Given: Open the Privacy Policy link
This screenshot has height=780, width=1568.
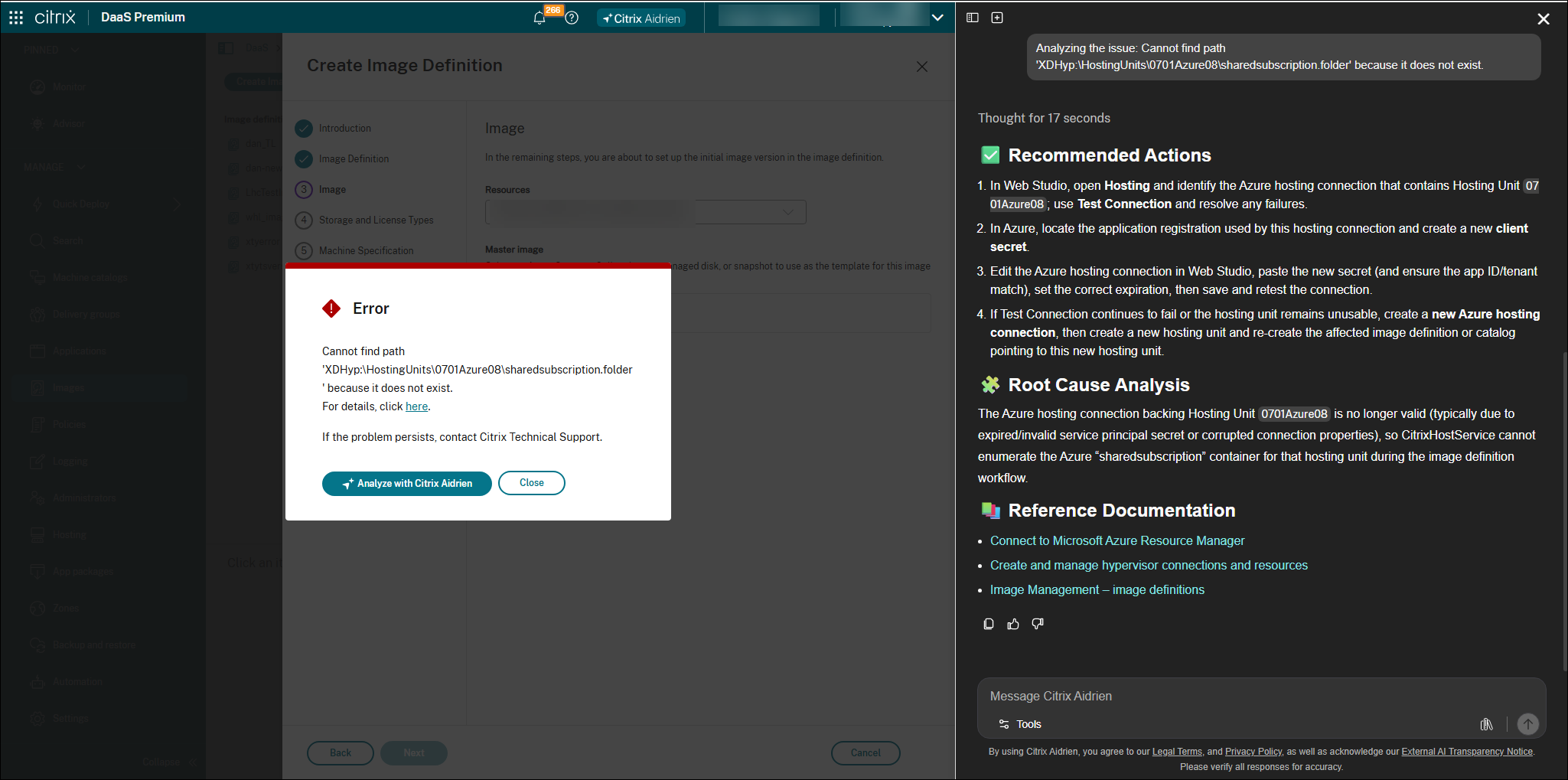Looking at the screenshot, I should coord(1253,752).
